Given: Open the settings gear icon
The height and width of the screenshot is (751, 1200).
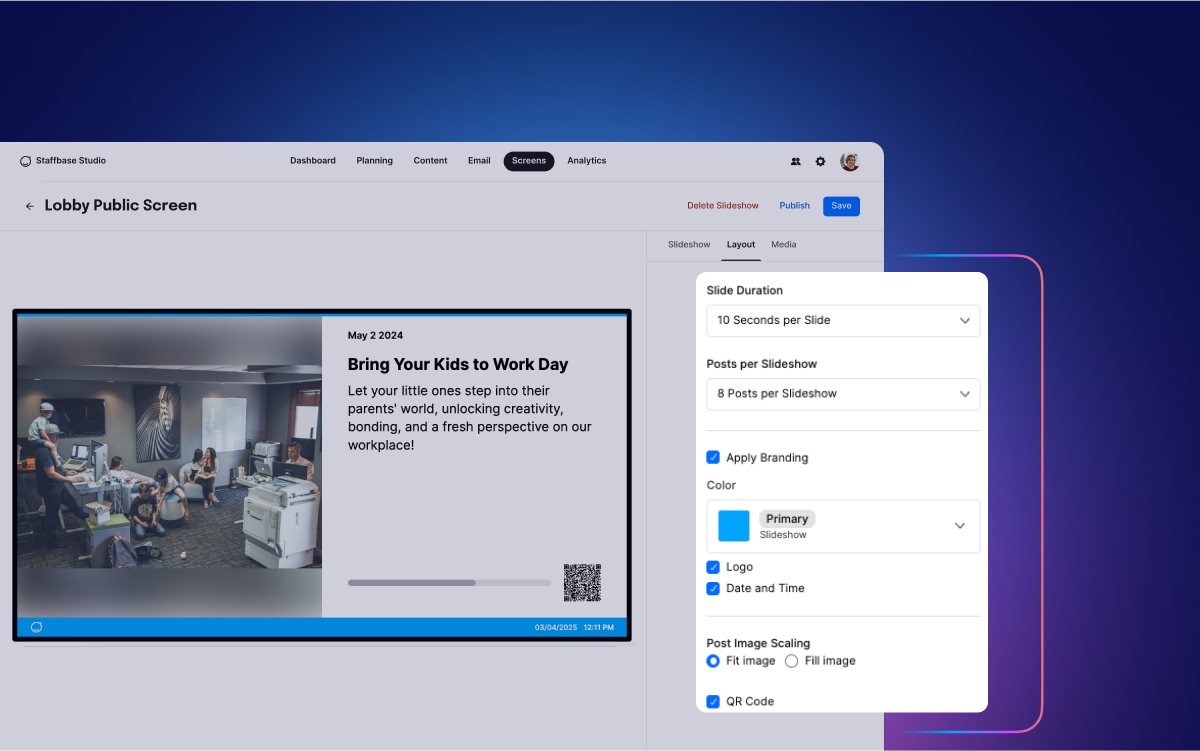Looking at the screenshot, I should (x=820, y=161).
